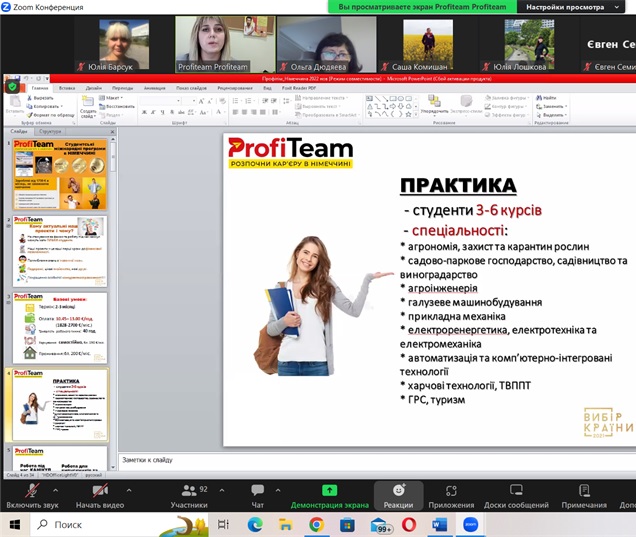Open the Переходы ribbon tab

[122, 88]
